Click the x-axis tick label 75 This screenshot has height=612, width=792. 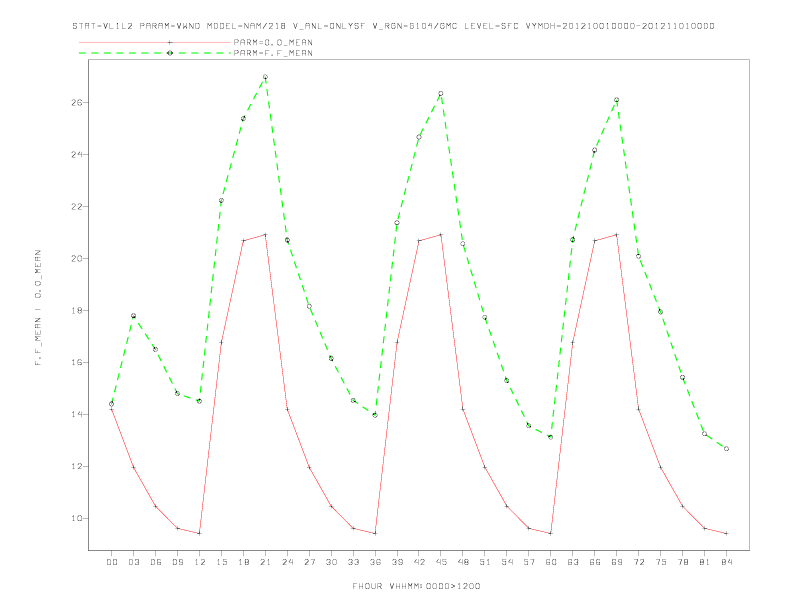pos(661,562)
